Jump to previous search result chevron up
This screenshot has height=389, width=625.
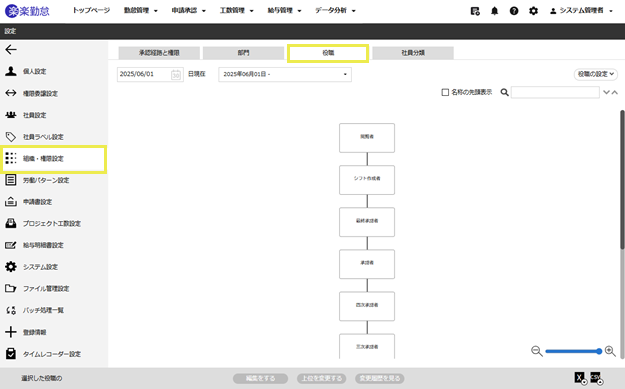point(615,92)
